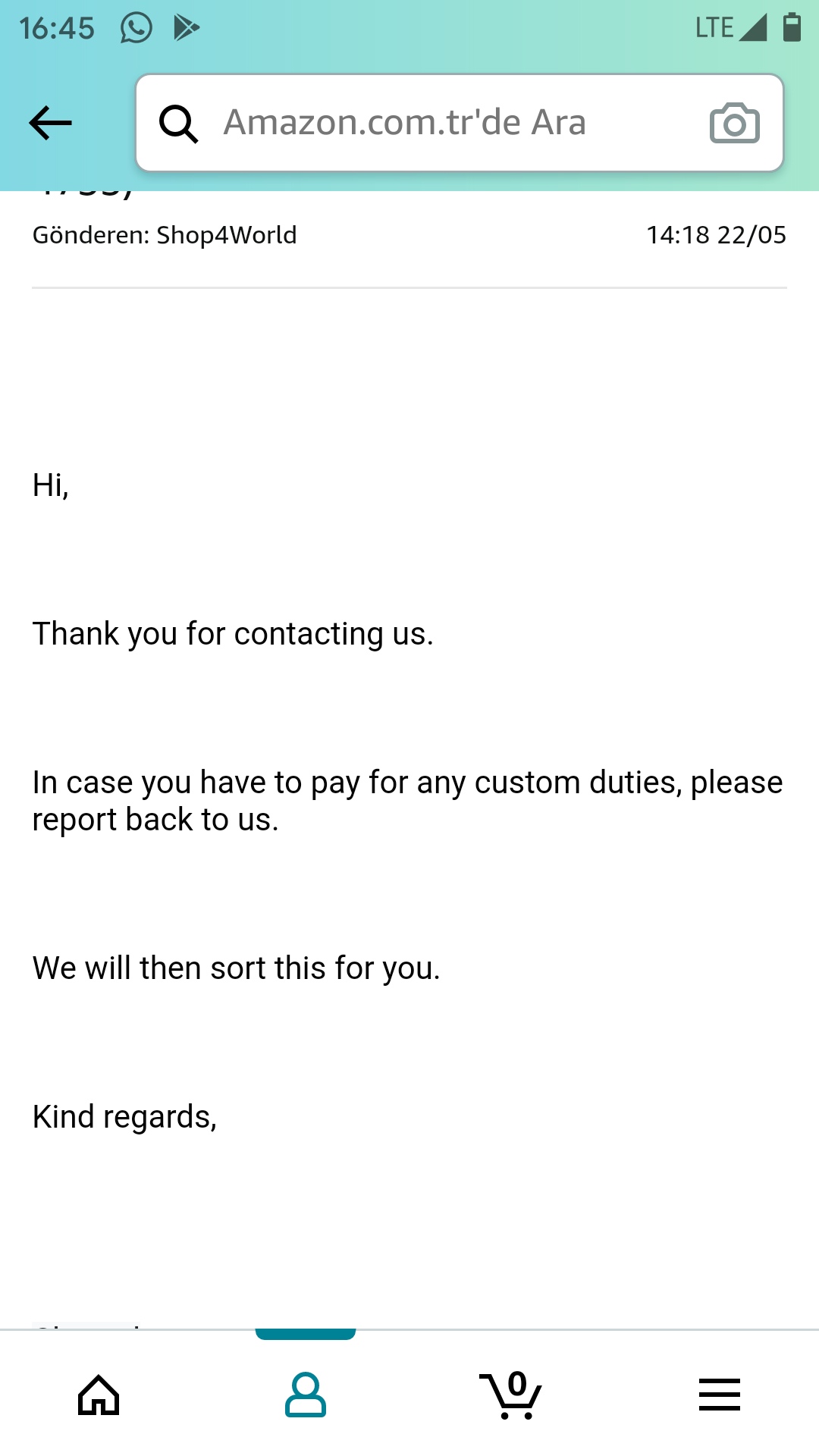
Task: Tap the battery icon in status bar
Action: (792, 27)
